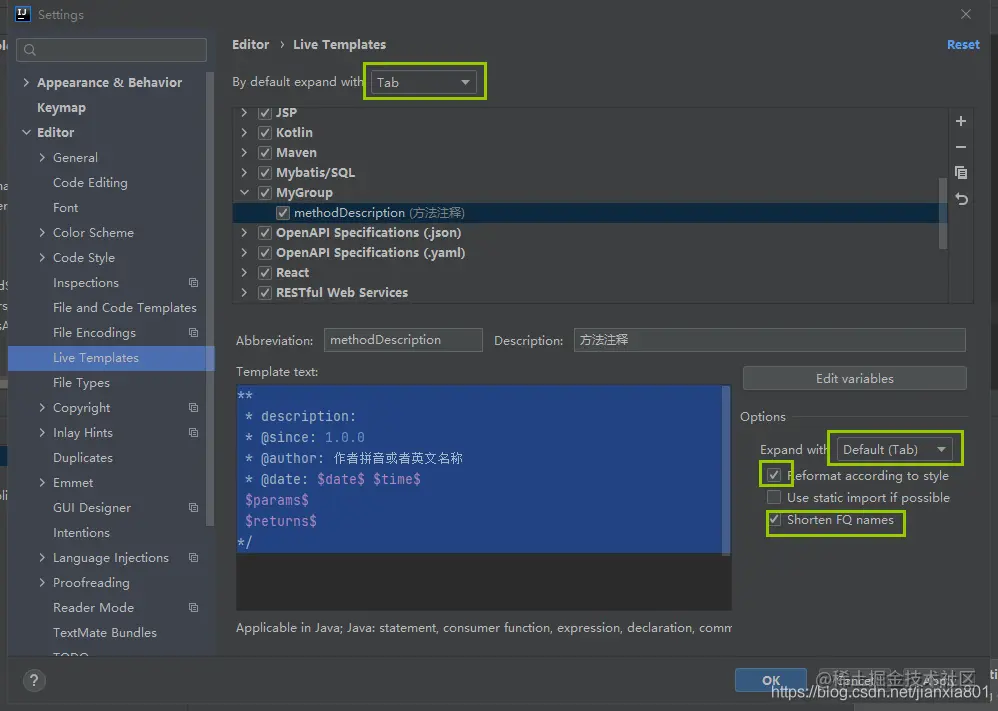Click the Description input field
Image resolution: width=998 pixels, height=711 pixels.
point(770,340)
